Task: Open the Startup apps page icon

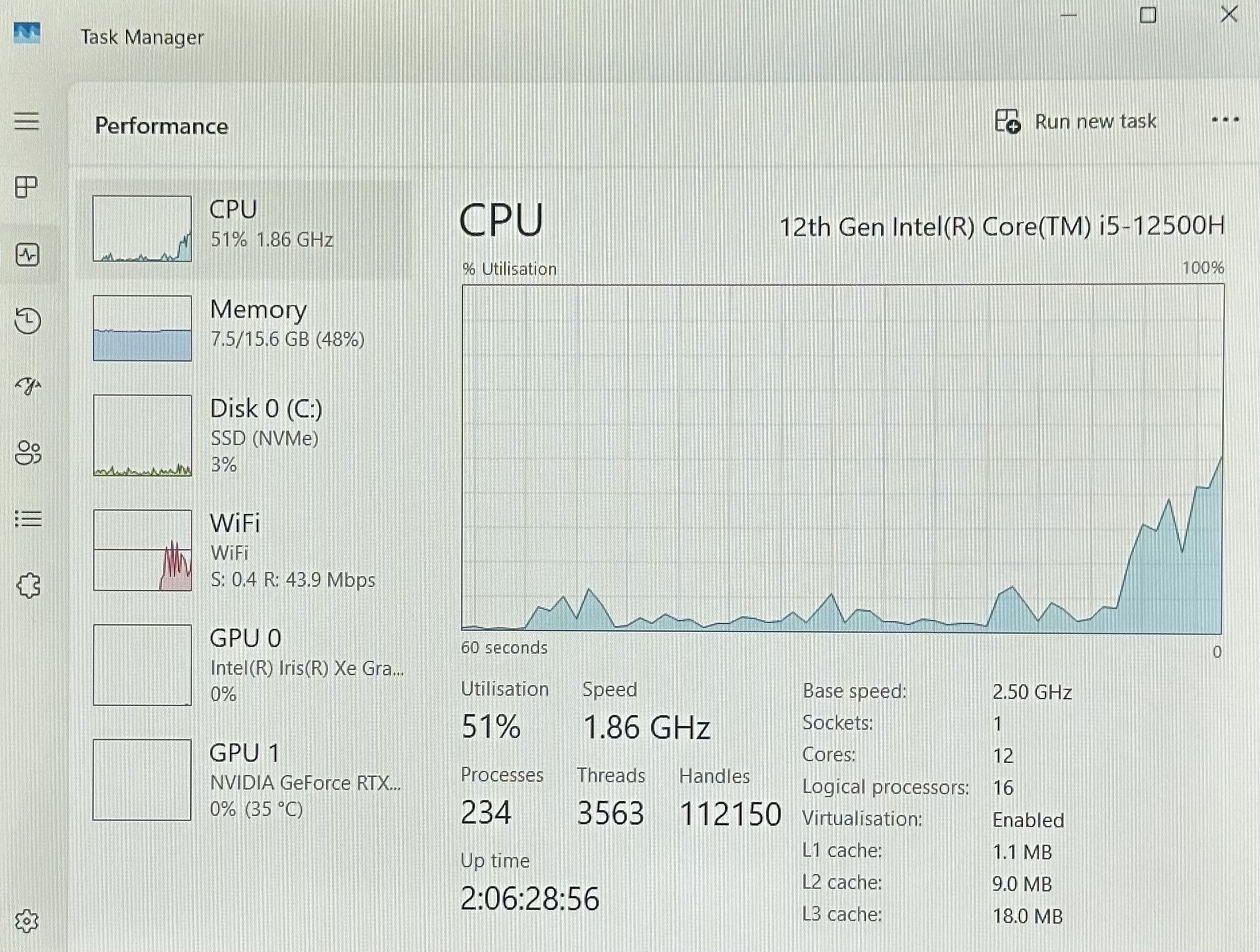Action: coord(27,387)
